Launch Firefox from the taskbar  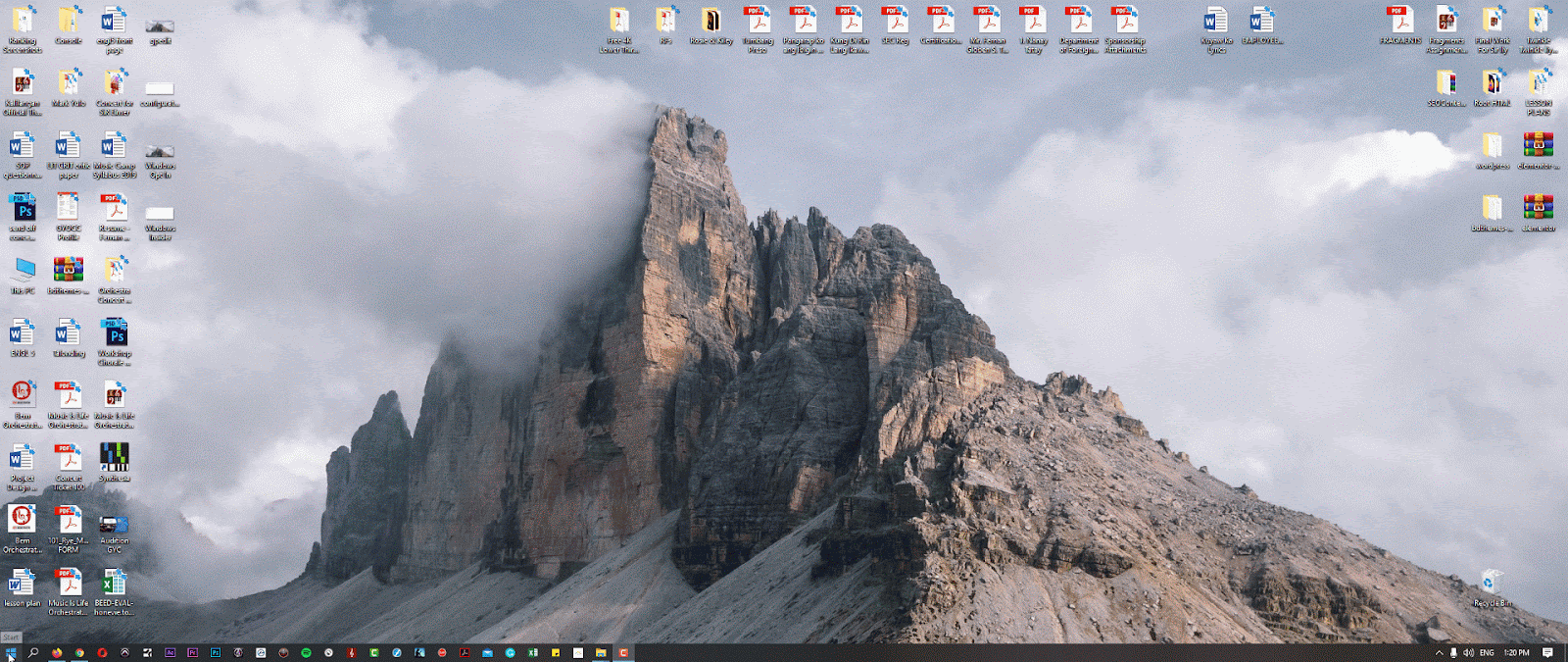click(57, 652)
